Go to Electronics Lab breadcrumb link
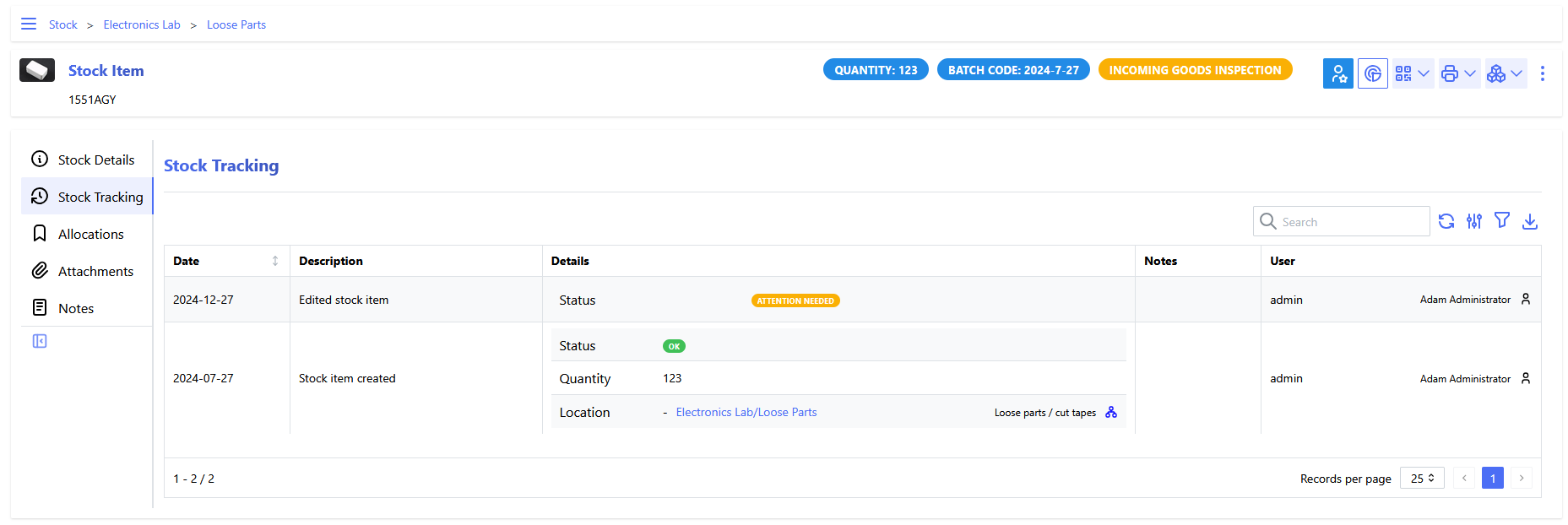This screenshot has width=1568, height=525. (x=142, y=24)
